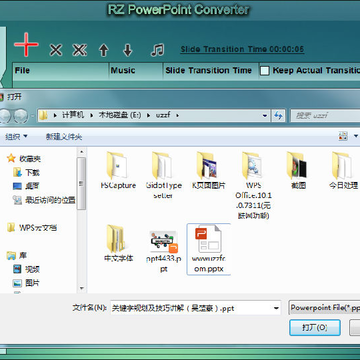The image size is (360, 360).
Task: Toggle Keep Actual Transition checkbox
Action: [x=264, y=71]
